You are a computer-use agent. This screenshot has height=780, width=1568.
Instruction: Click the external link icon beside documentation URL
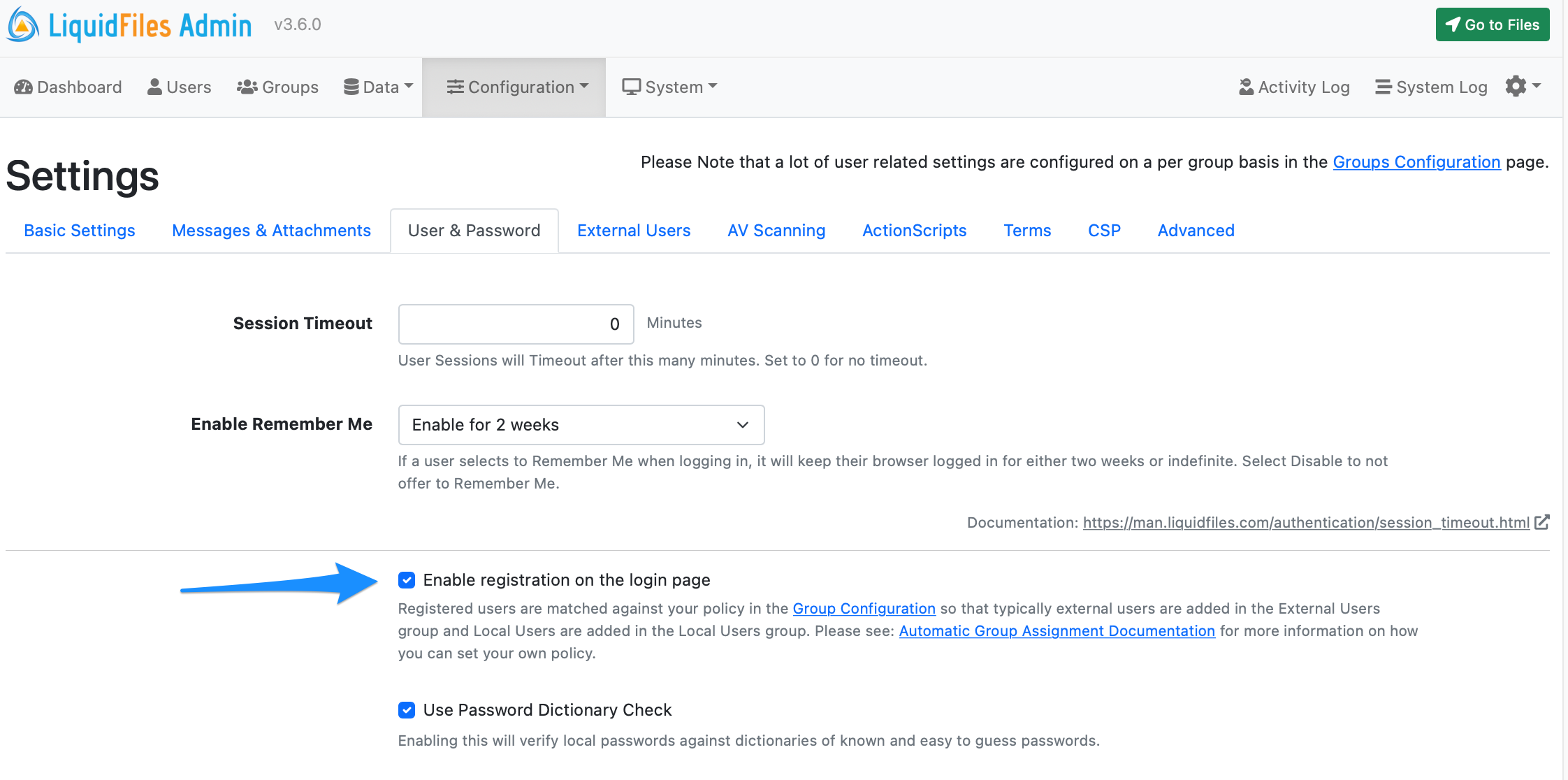[x=1542, y=522]
